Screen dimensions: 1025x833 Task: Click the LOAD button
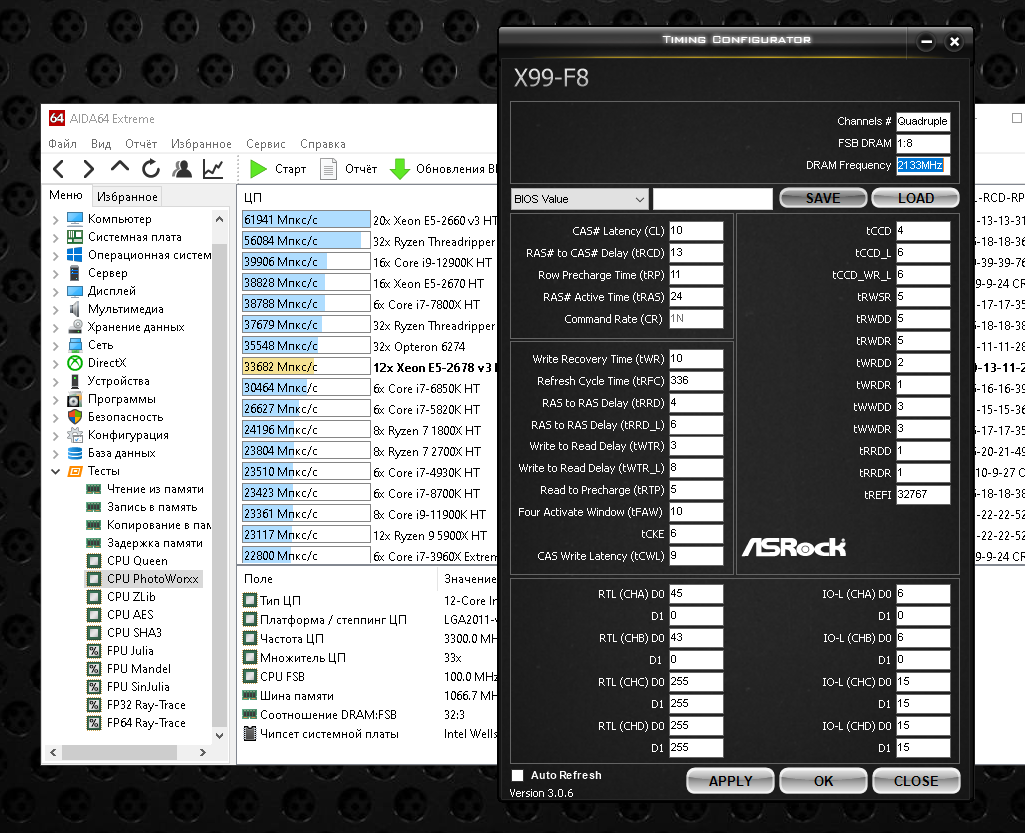coord(916,198)
